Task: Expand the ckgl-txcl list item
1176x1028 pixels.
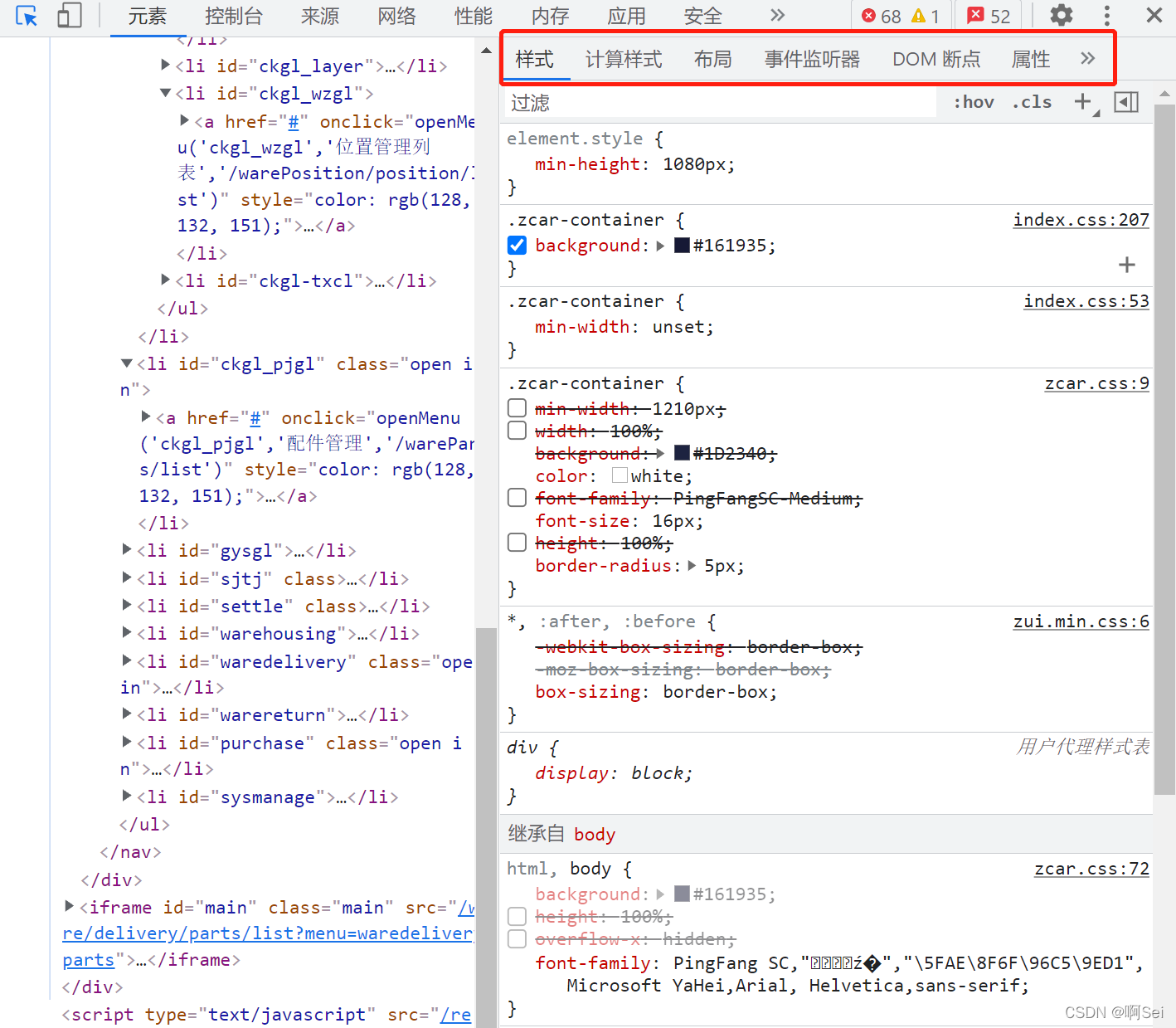Action: coord(165,280)
